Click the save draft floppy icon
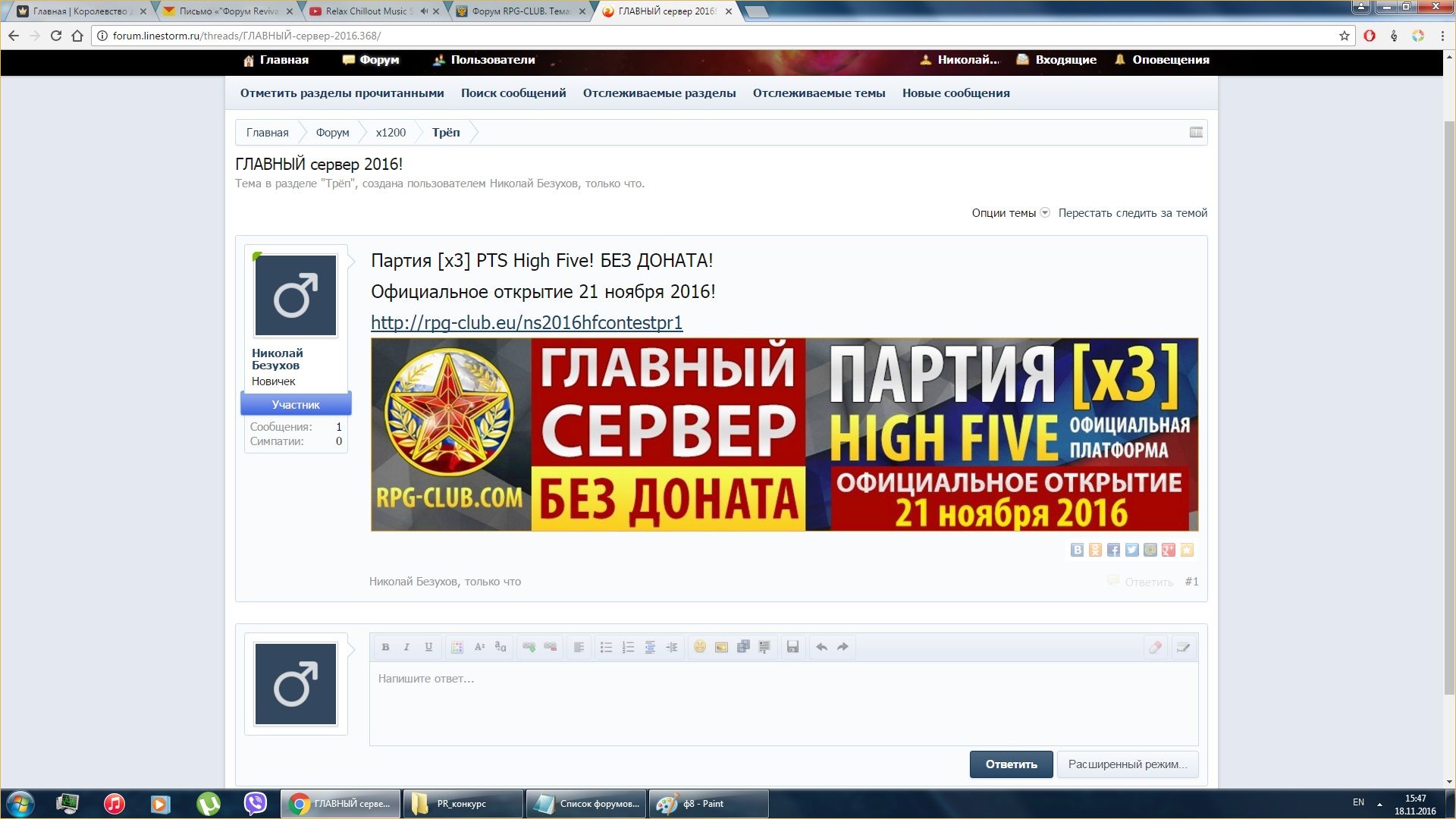Screen dimensions: 1456x819 point(792,647)
